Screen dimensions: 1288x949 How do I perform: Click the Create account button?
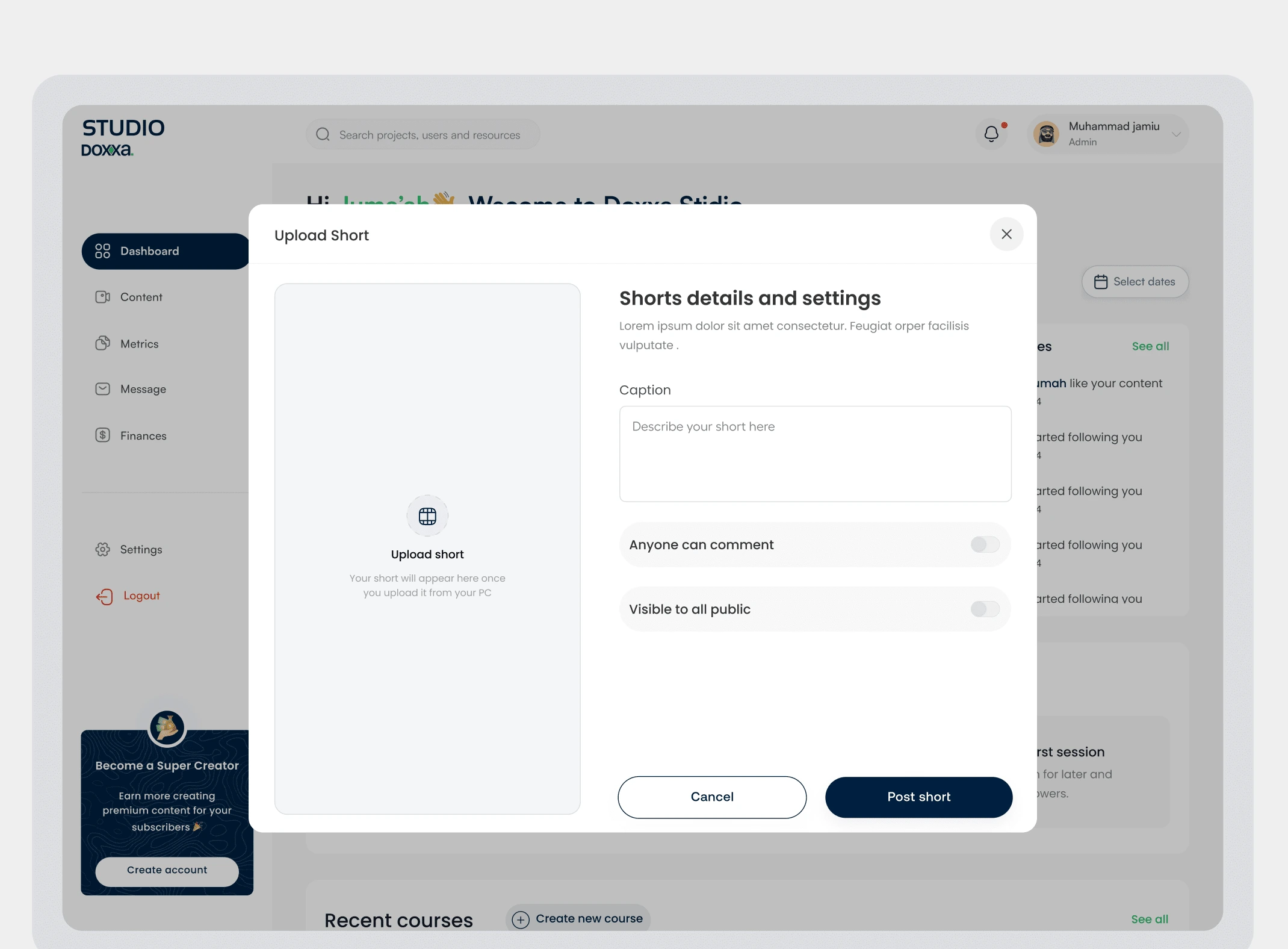tap(167, 869)
